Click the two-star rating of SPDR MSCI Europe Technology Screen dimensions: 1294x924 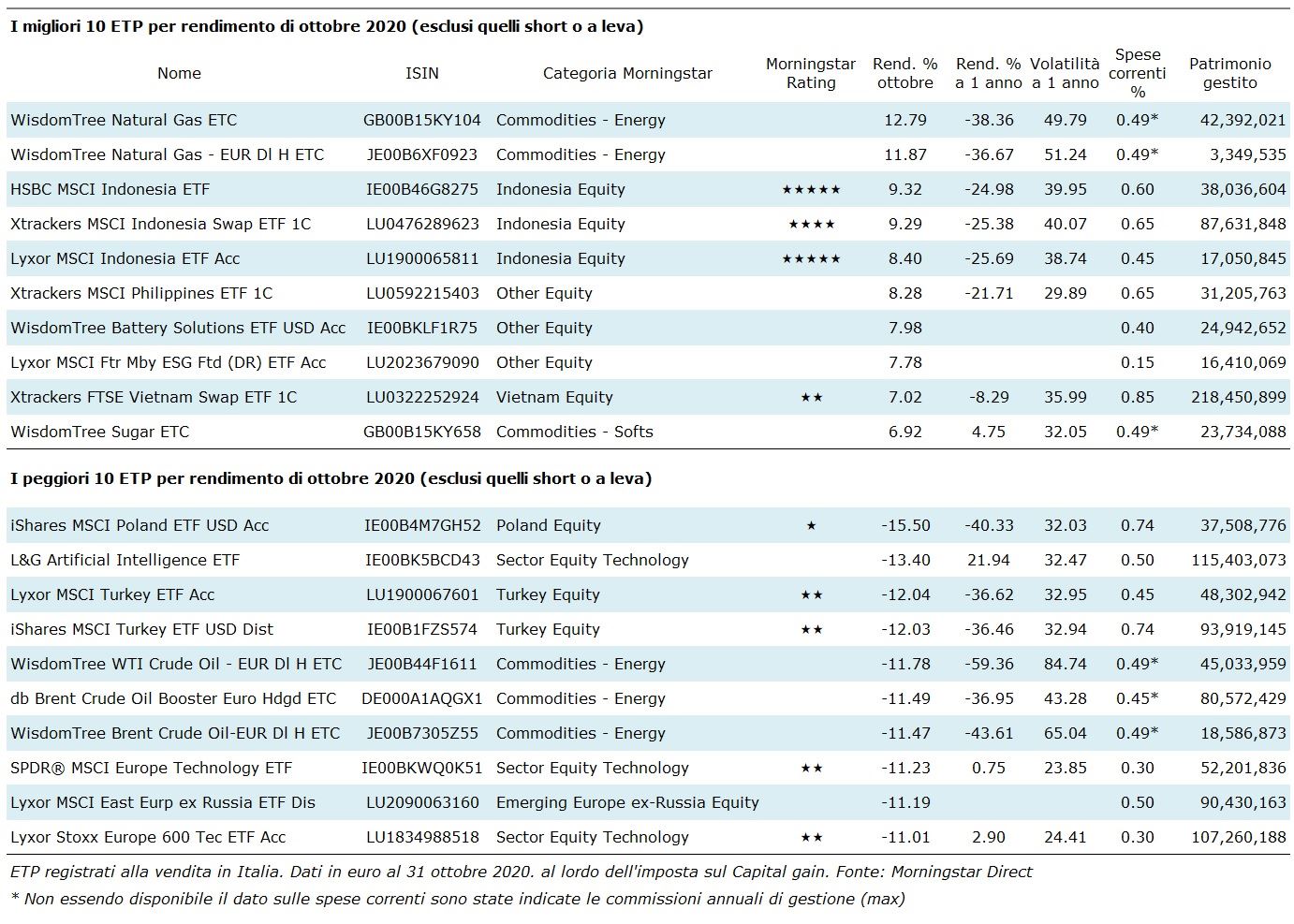(811, 769)
